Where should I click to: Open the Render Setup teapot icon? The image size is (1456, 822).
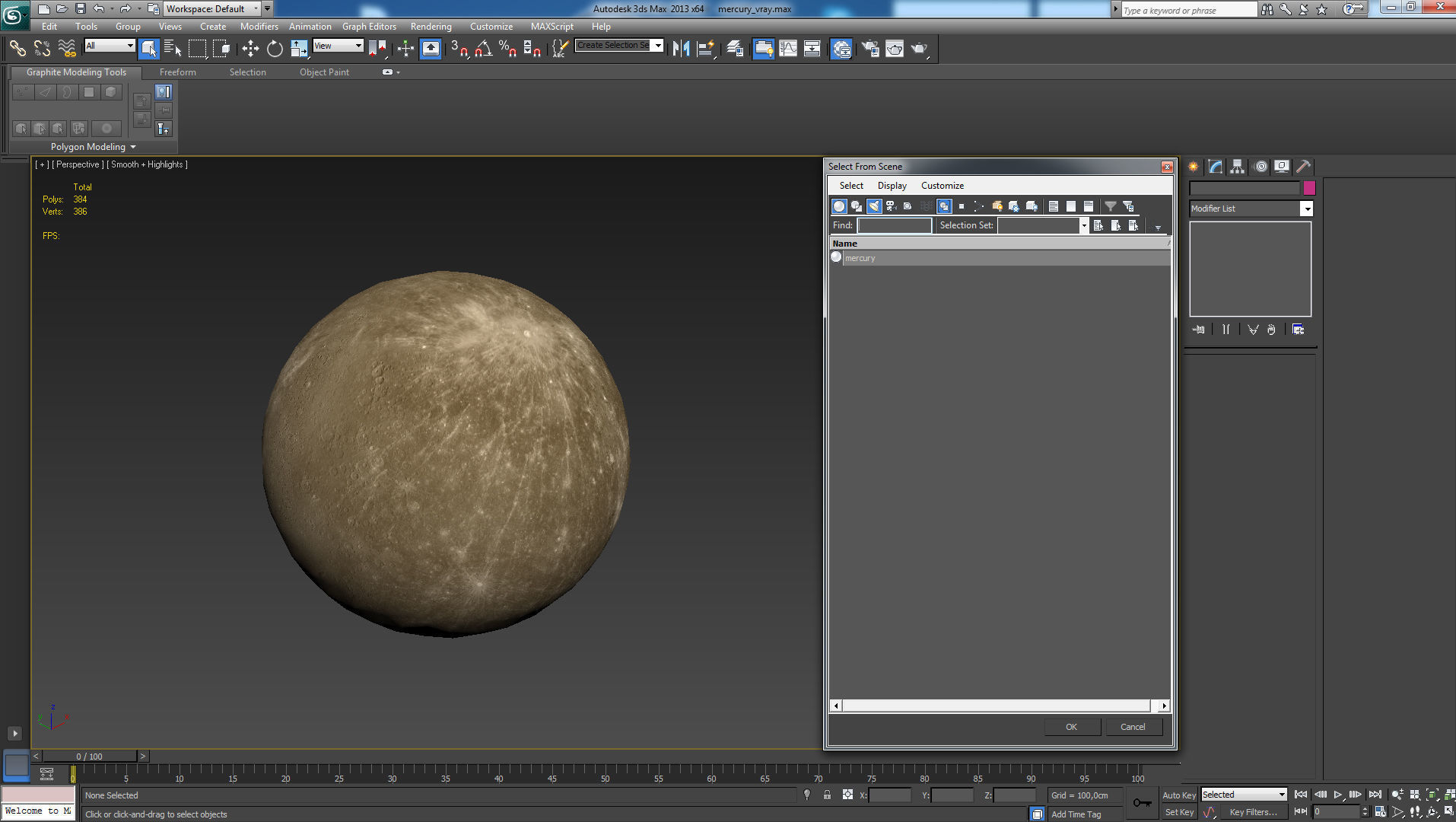coord(869,49)
